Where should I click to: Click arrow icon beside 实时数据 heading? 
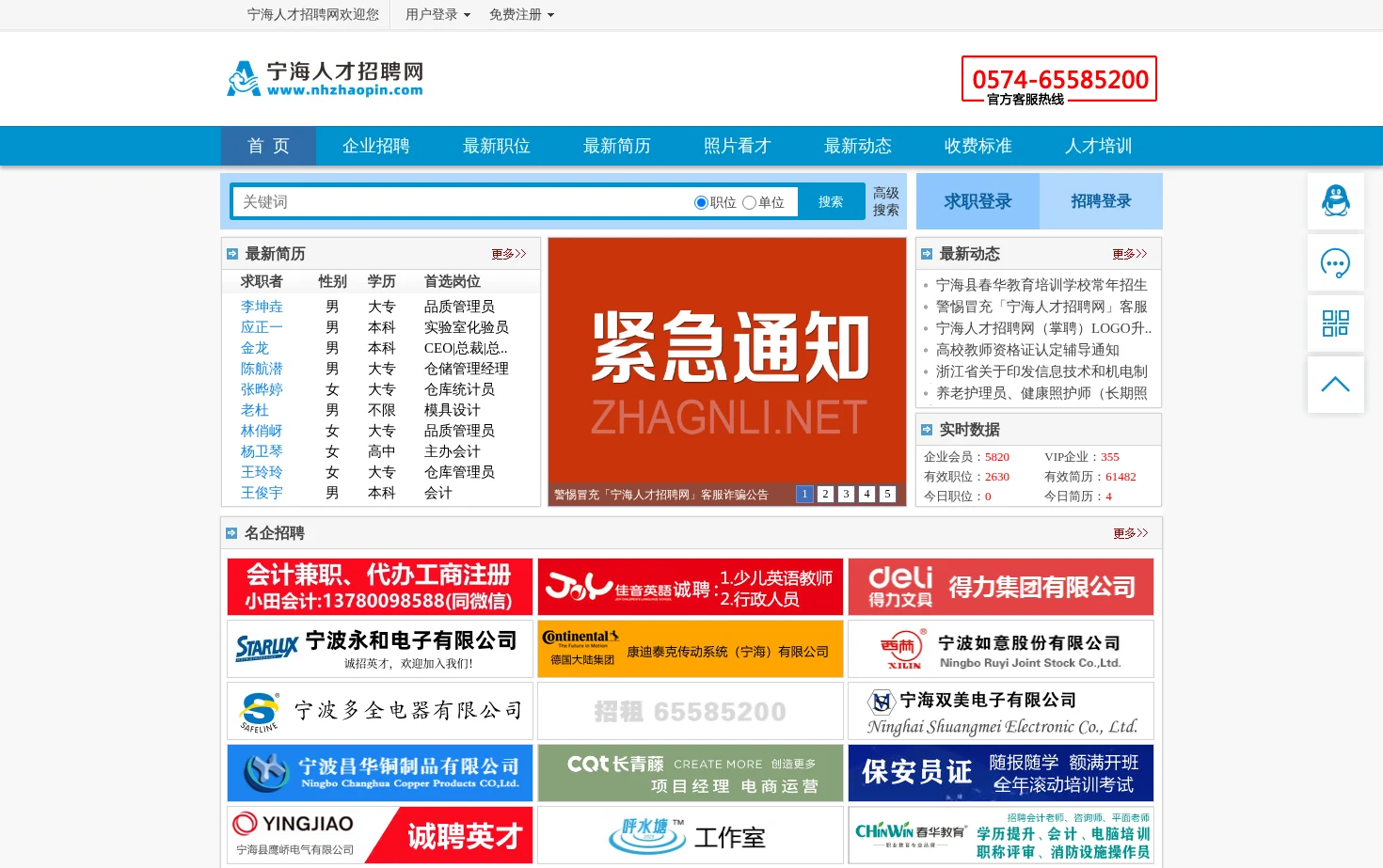927,430
